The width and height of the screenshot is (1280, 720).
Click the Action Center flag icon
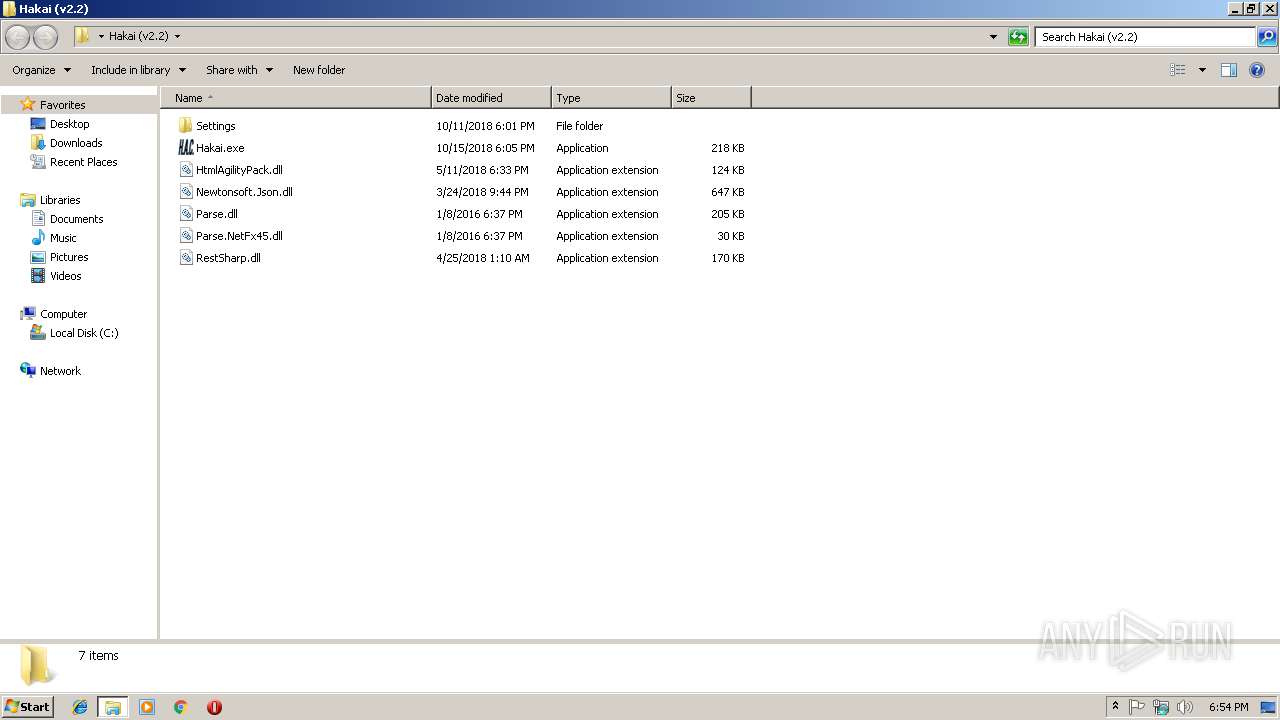pos(1137,707)
